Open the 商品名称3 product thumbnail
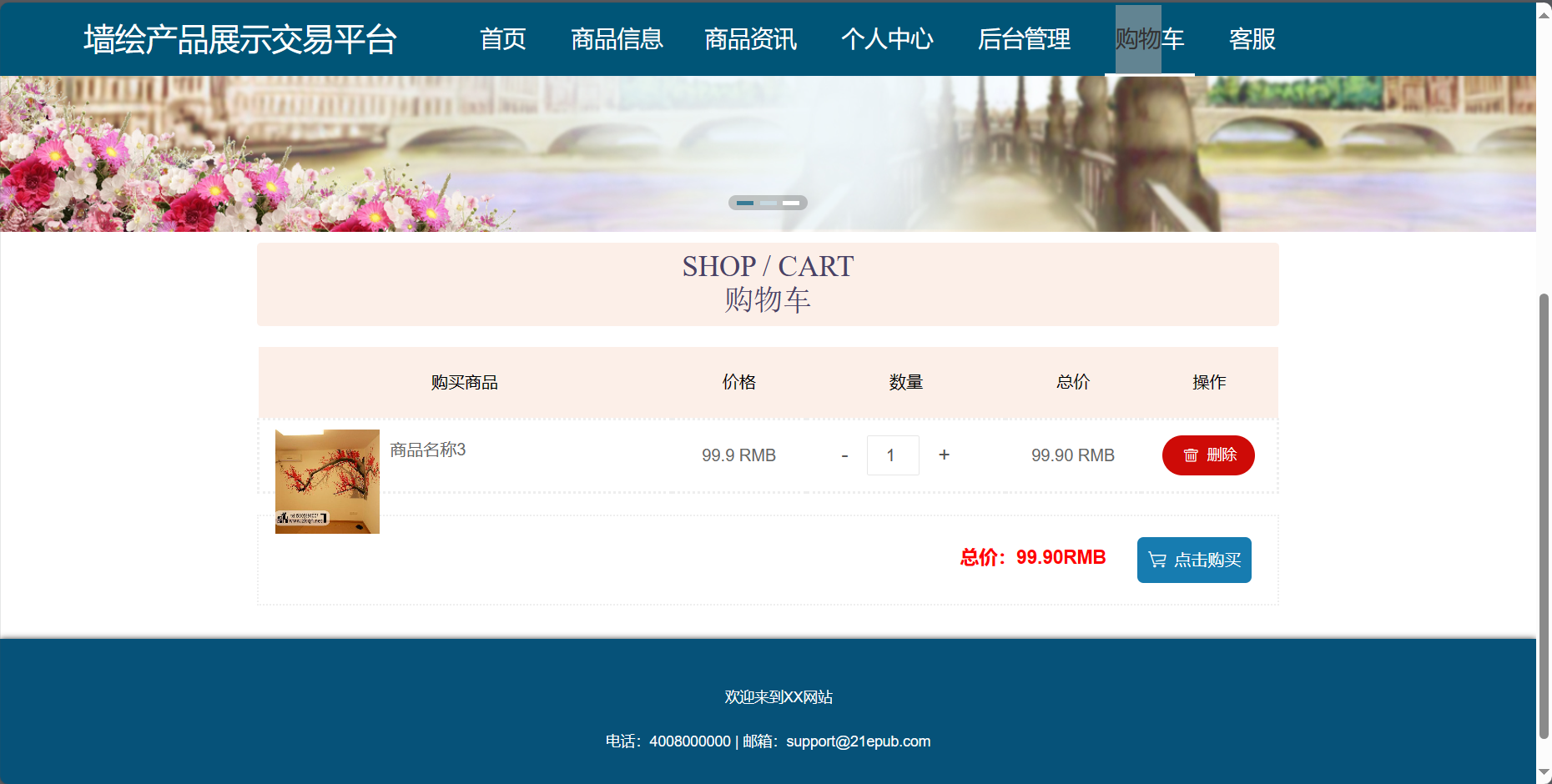Image resolution: width=1552 pixels, height=784 pixels. (327, 481)
